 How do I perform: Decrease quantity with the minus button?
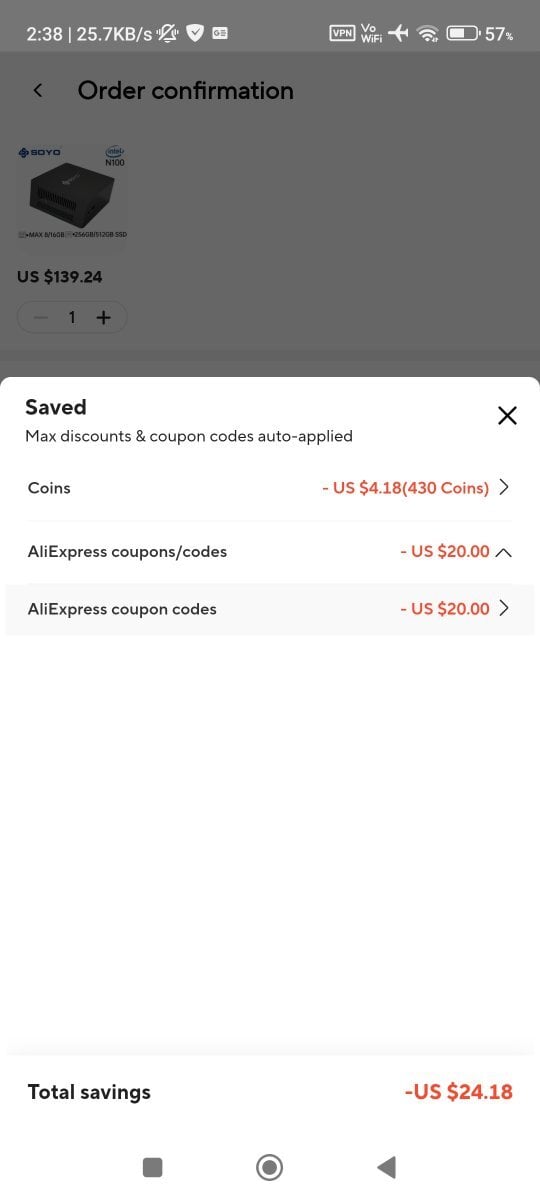click(41, 317)
